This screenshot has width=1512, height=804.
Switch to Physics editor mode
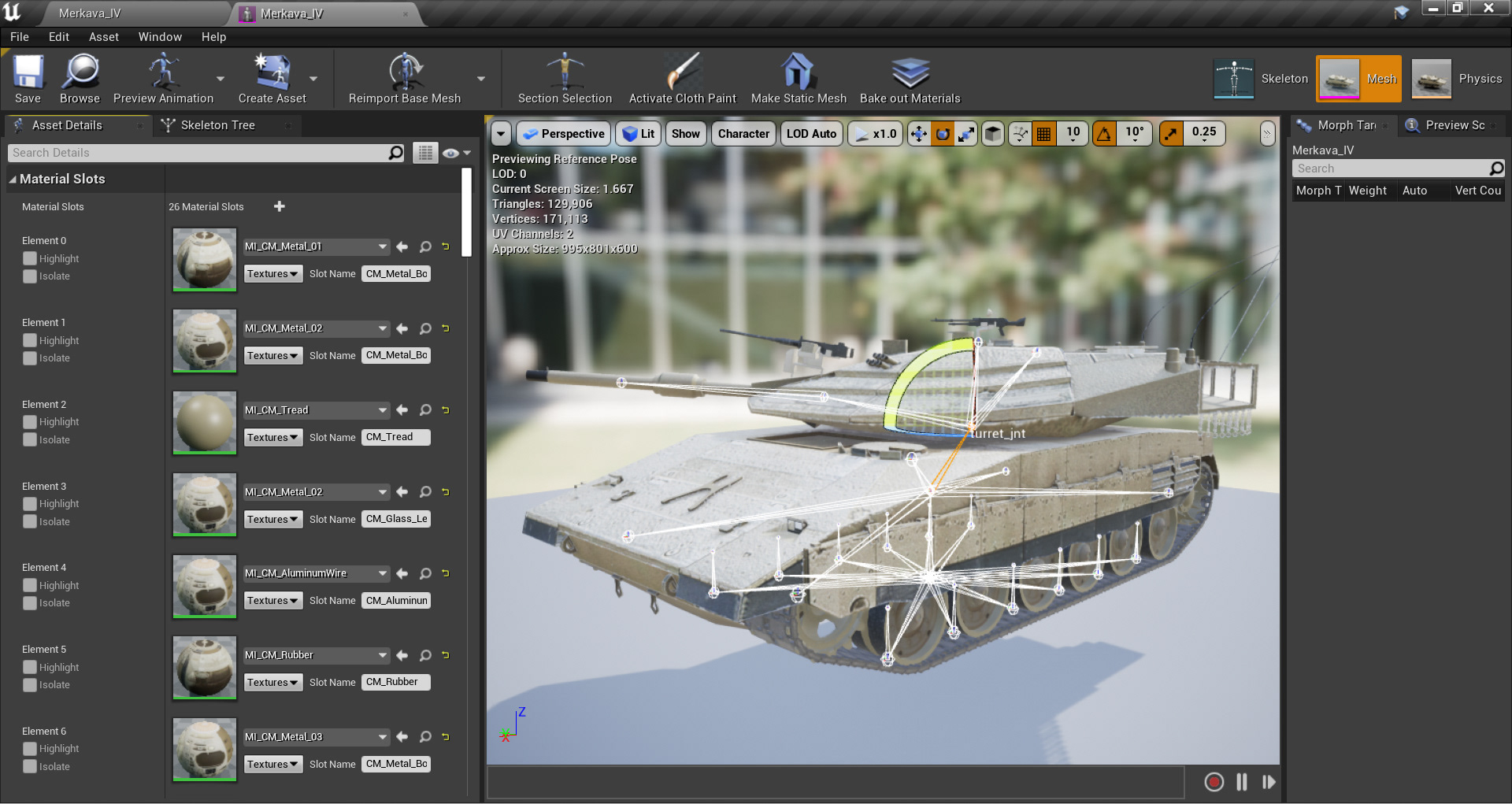(x=1456, y=79)
